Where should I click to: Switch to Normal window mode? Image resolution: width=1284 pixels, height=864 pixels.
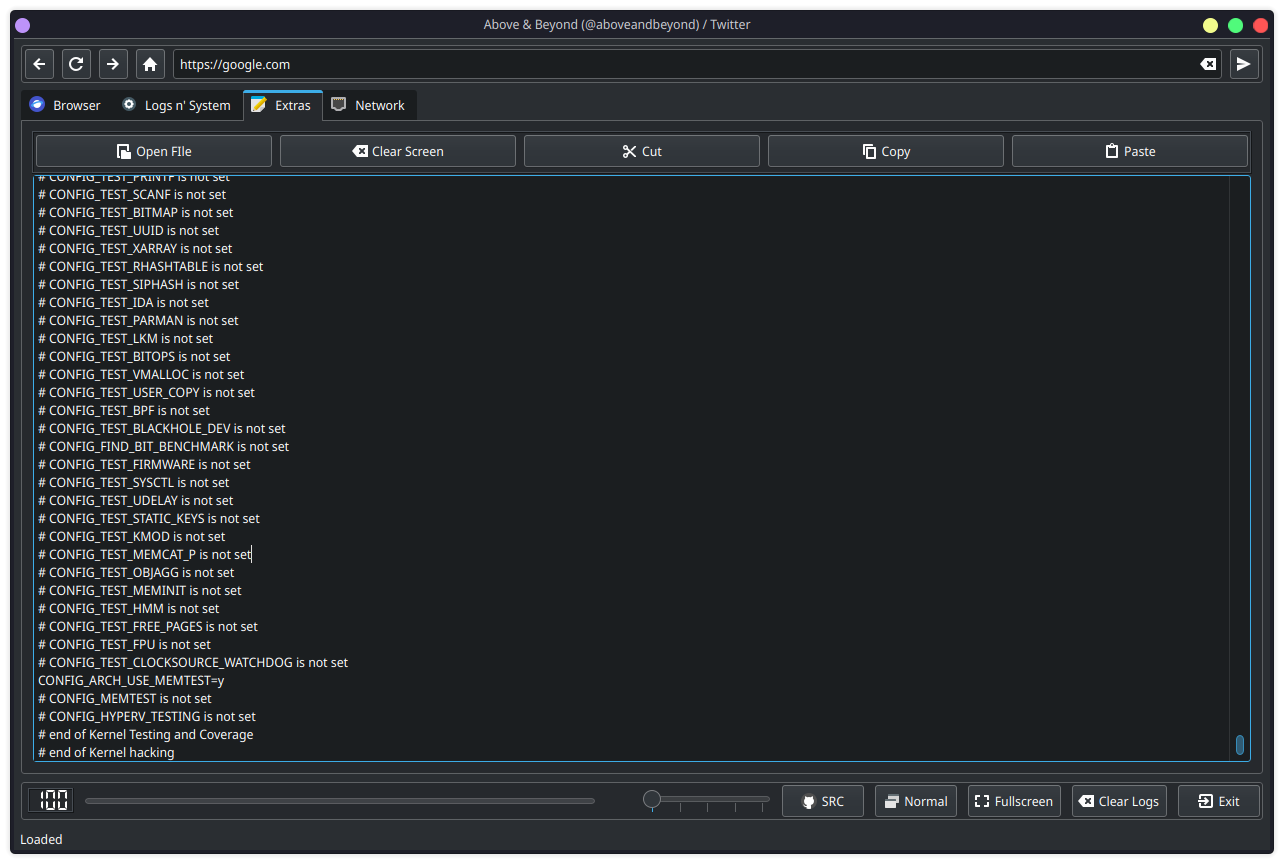click(916, 801)
